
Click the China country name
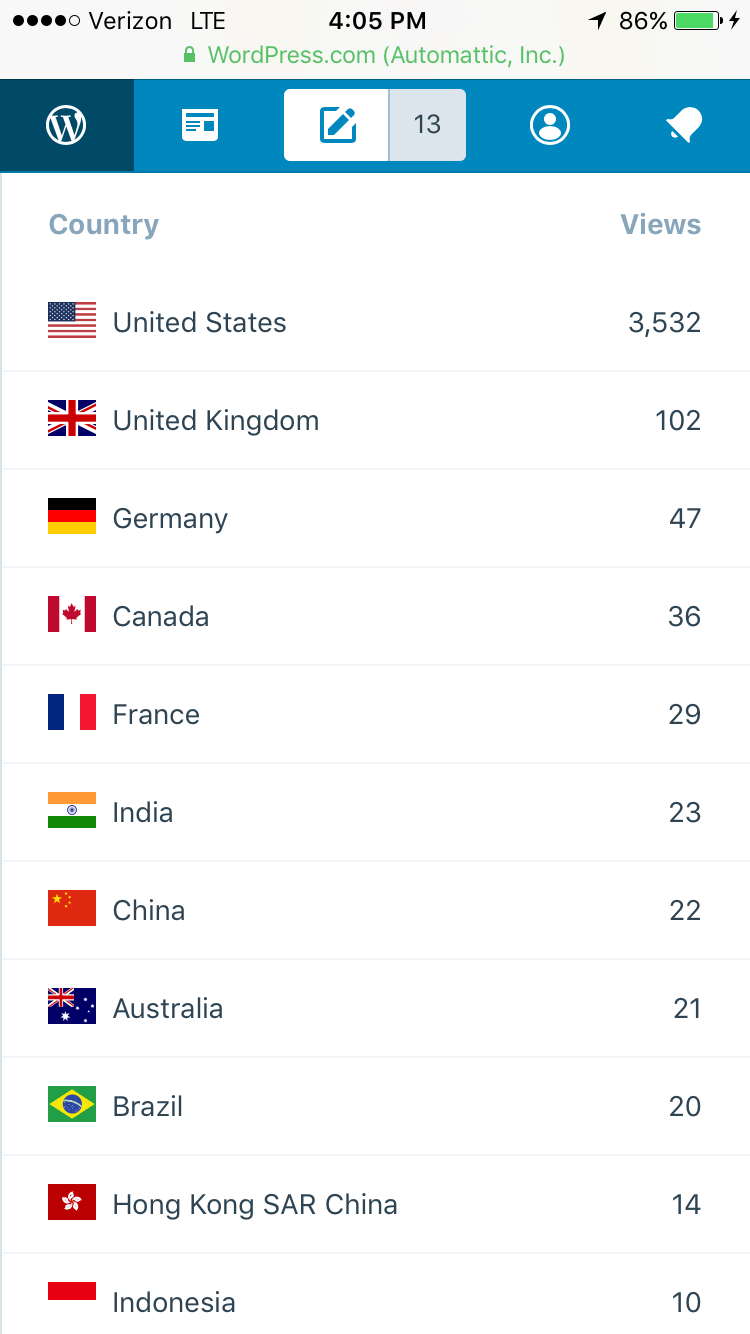pyautogui.click(x=149, y=911)
